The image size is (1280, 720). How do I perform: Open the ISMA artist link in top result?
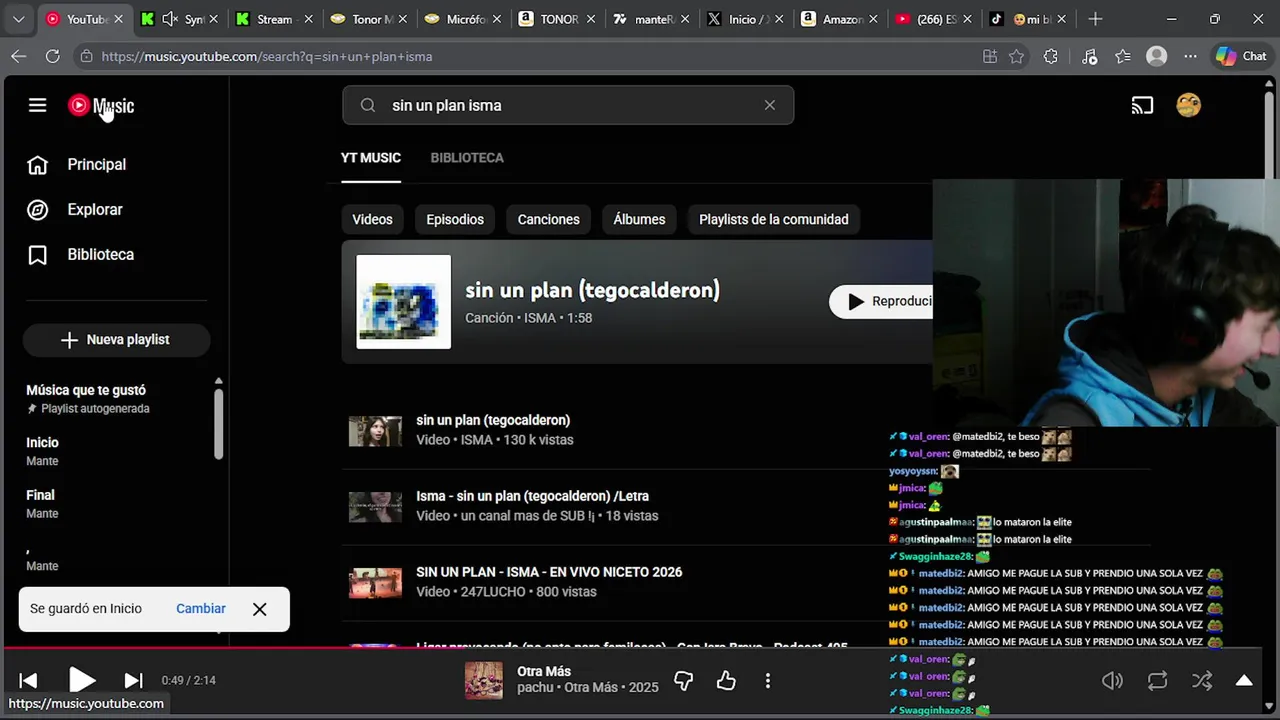539,318
